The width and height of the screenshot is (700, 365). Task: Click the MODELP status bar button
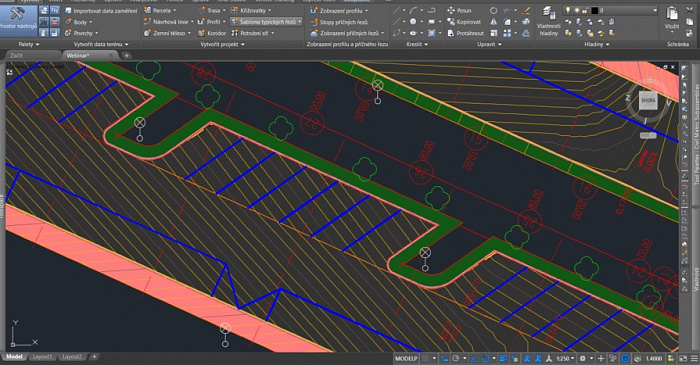[406, 358]
